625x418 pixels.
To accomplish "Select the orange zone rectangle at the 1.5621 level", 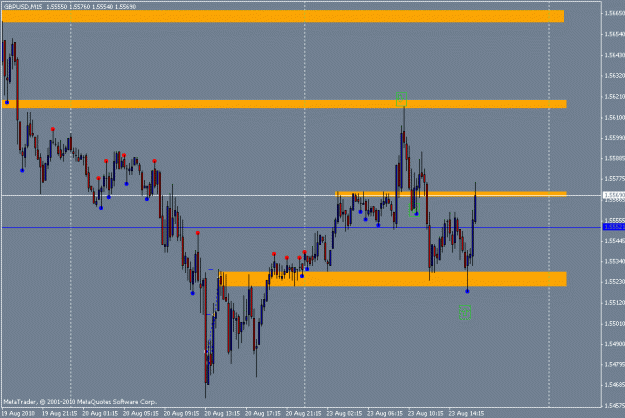I will click(284, 104).
